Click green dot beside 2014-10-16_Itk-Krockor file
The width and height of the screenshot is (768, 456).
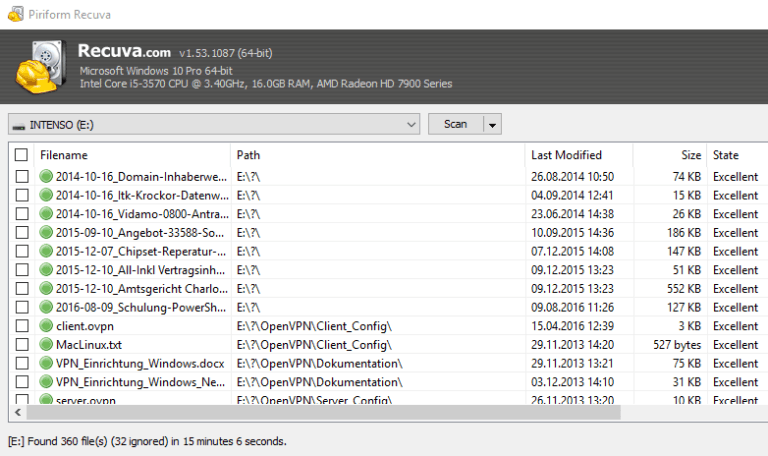[46, 195]
